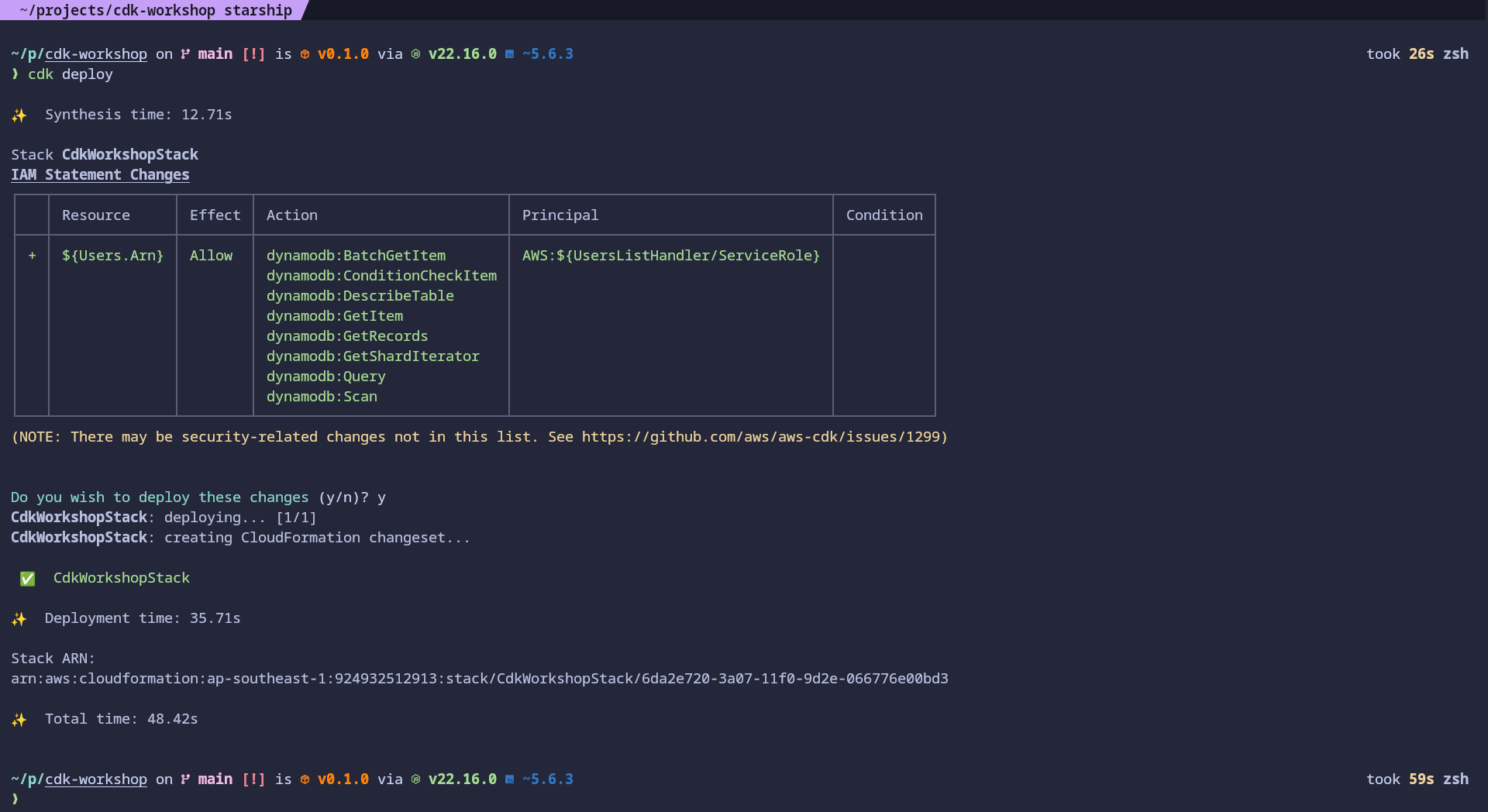
Task: Click the package icon in the bottom prompt
Action: (305, 779)
